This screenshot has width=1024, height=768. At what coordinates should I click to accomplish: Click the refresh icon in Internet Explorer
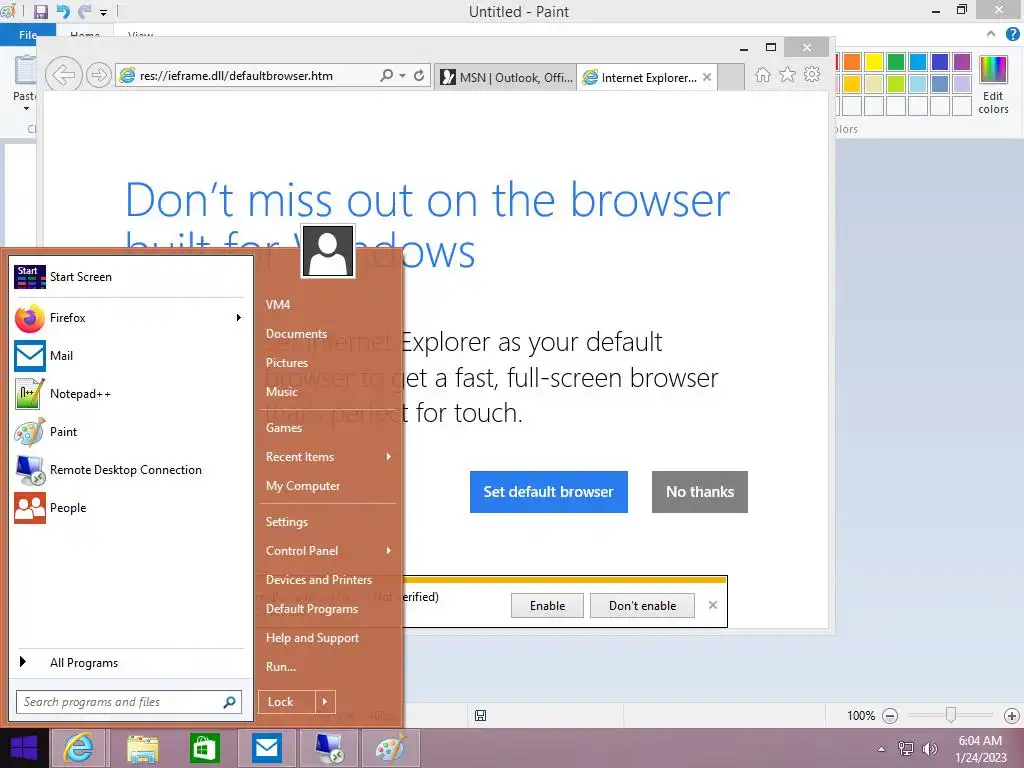(419, 76)
